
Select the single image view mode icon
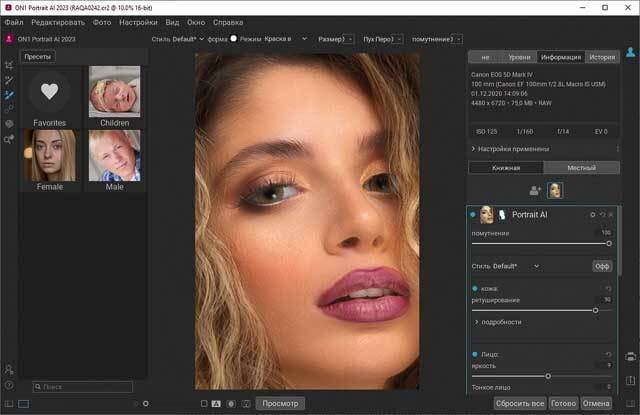(24, 404)
